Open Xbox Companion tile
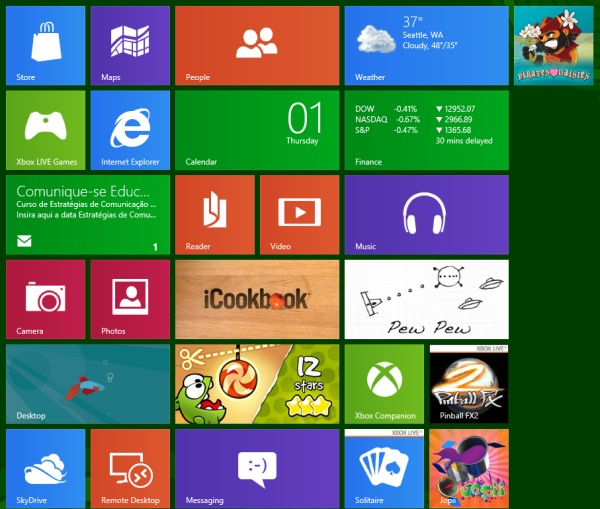 (384, 384)
